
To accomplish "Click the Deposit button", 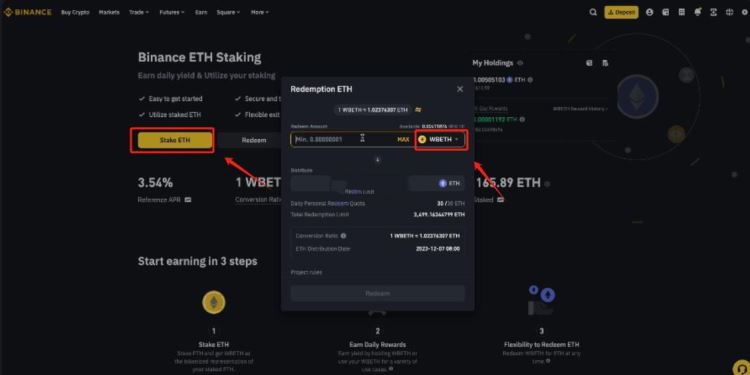I will tap(621, 12).
